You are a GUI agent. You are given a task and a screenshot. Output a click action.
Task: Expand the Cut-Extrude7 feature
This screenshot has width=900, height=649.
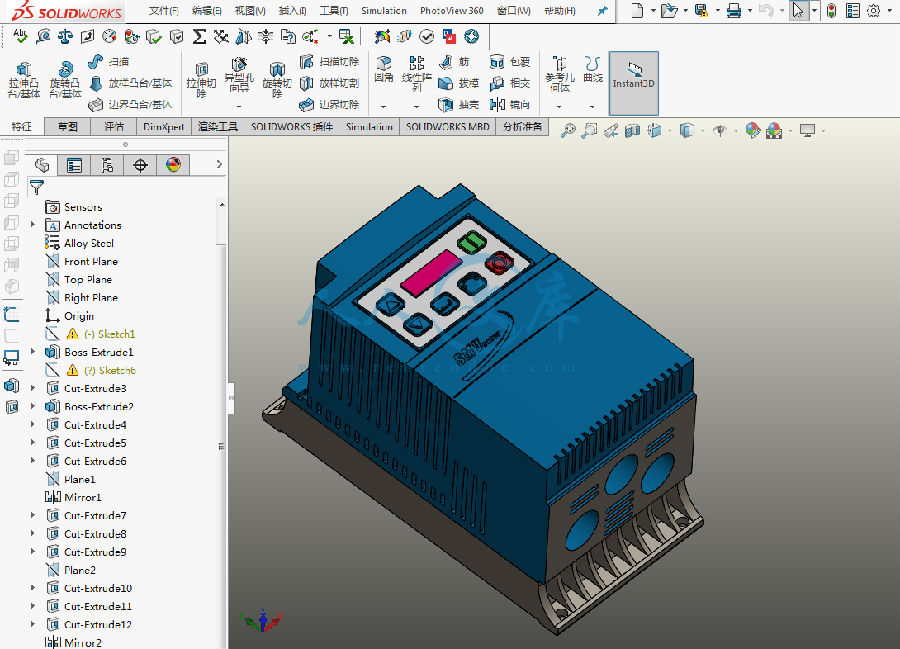click(x=33, y=515)
